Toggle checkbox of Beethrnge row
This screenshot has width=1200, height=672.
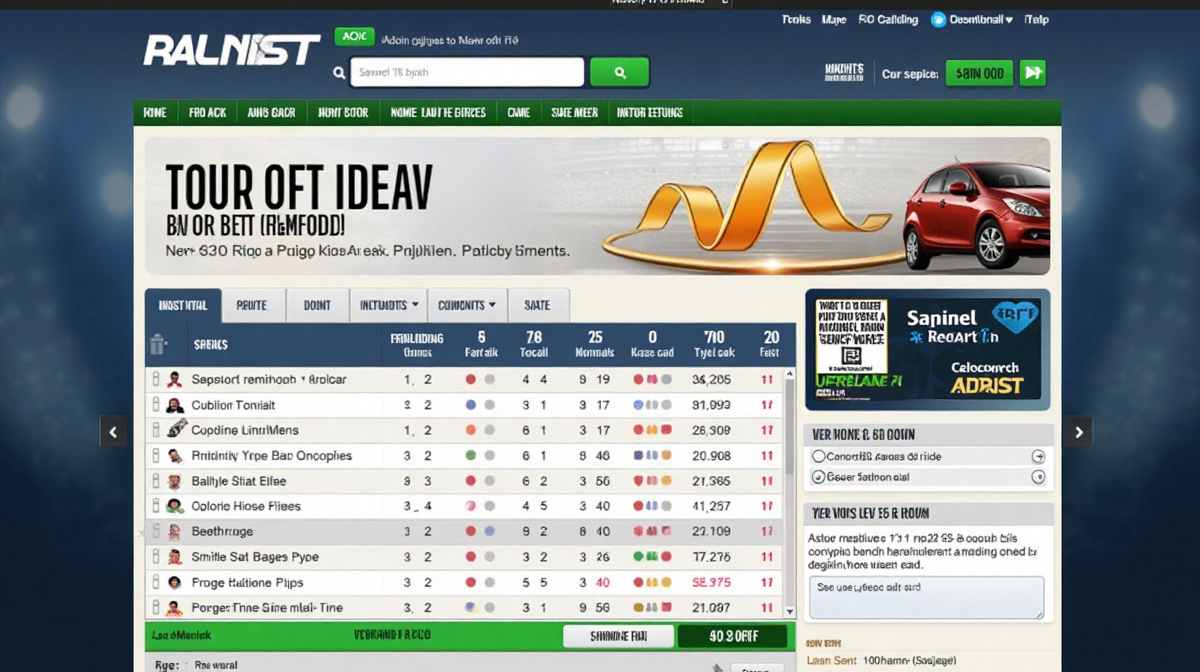155,531
